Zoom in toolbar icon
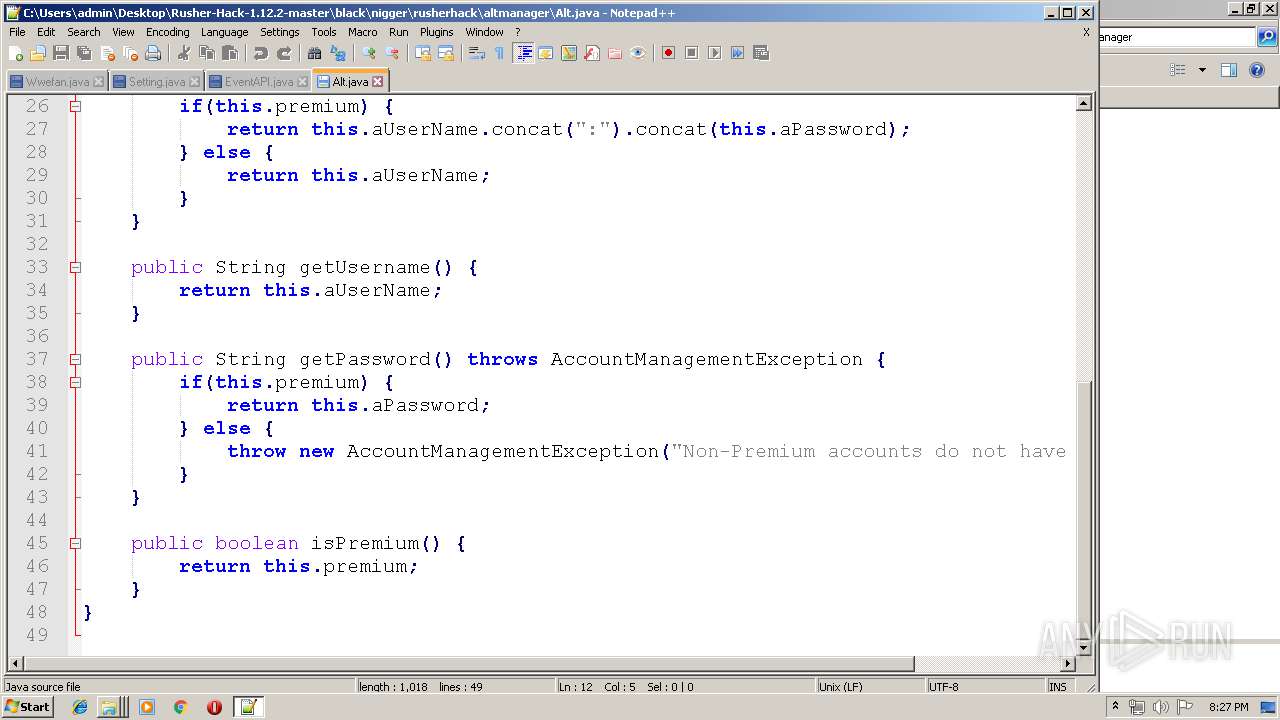This screenshot has width=1280, height=720. [369, 53]
